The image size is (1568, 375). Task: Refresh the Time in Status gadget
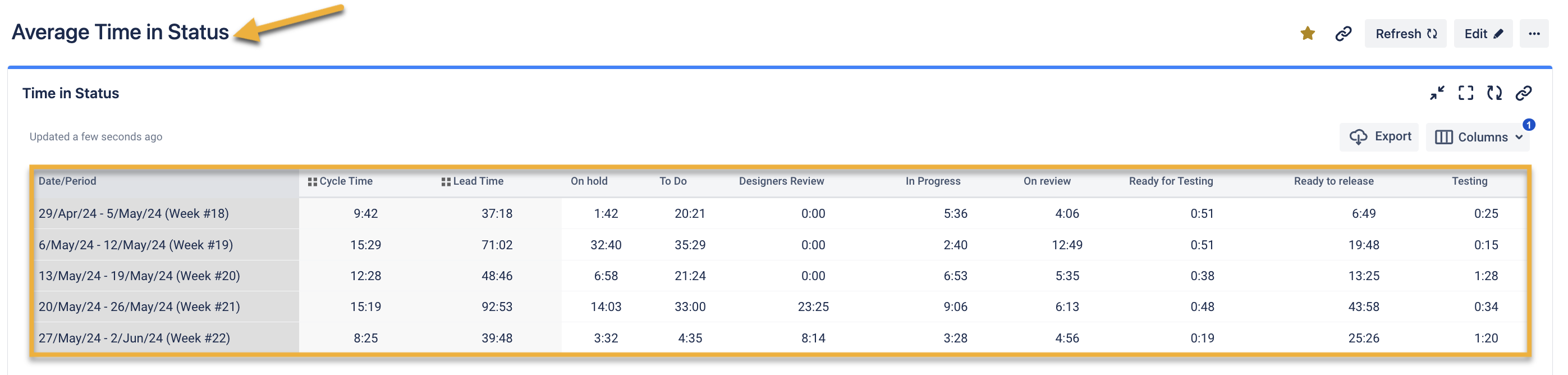pyautogui.click(x=1494, y=93)
